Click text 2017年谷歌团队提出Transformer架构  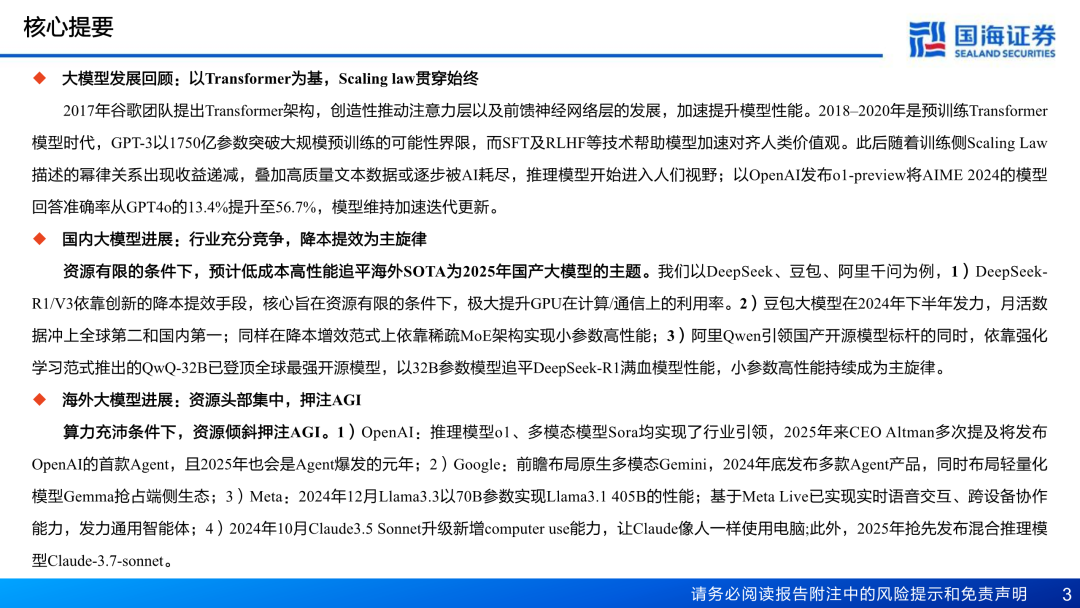pyautogui.click(x=189, y=111)
